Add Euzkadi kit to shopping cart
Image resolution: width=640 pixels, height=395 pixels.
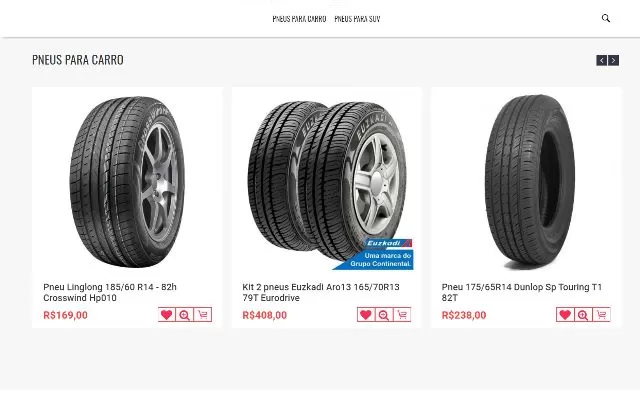pyautogui.click(x=402, y=315)
